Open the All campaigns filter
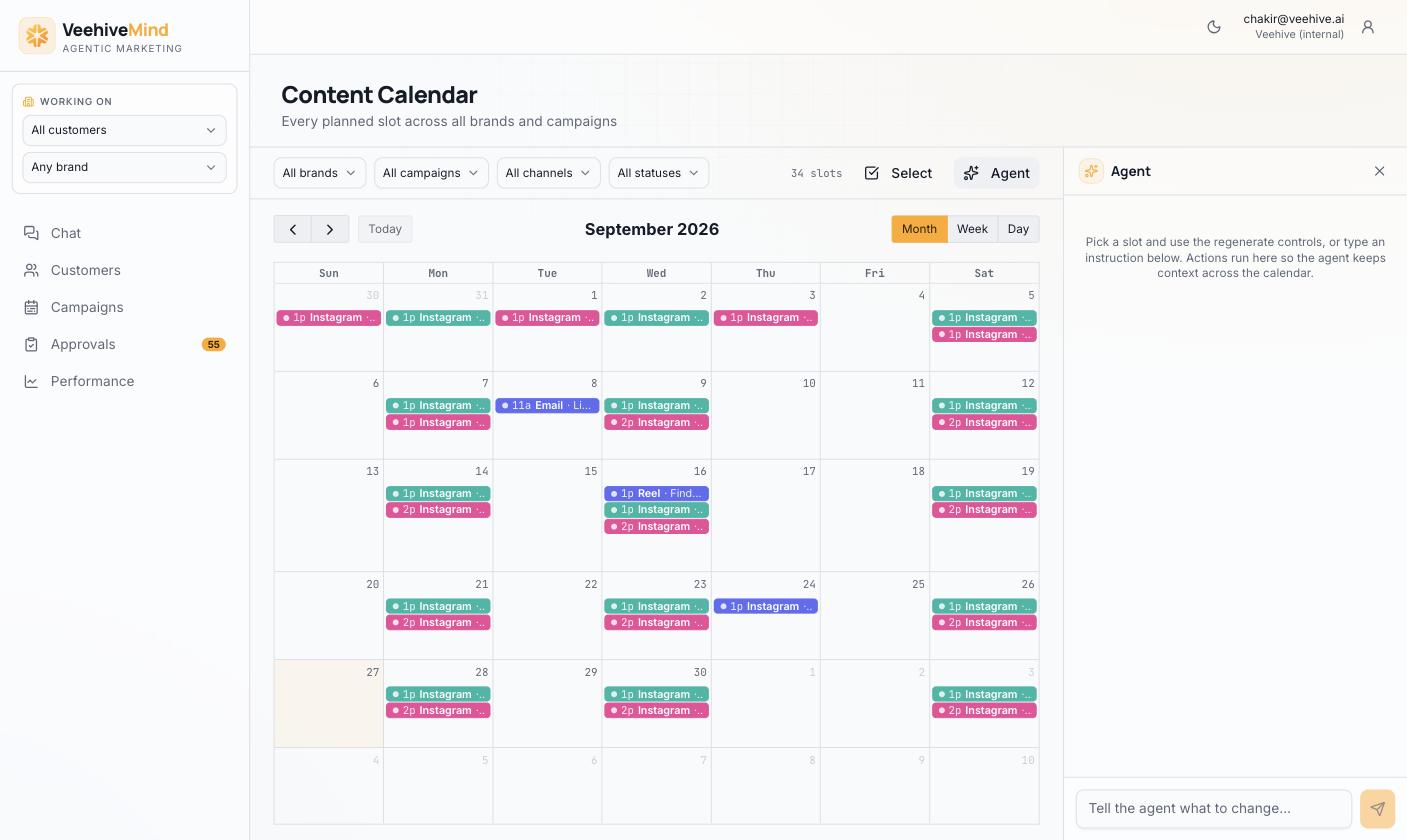 [x=431, y=173]
